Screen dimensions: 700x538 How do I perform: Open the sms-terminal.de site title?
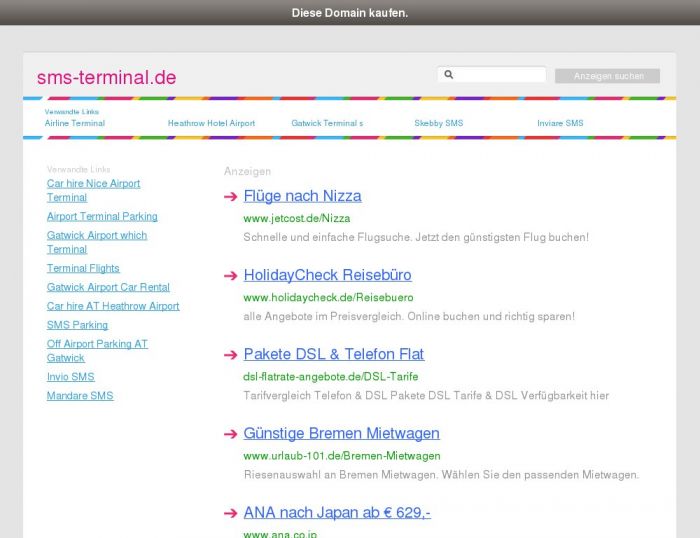pos(107,77)
